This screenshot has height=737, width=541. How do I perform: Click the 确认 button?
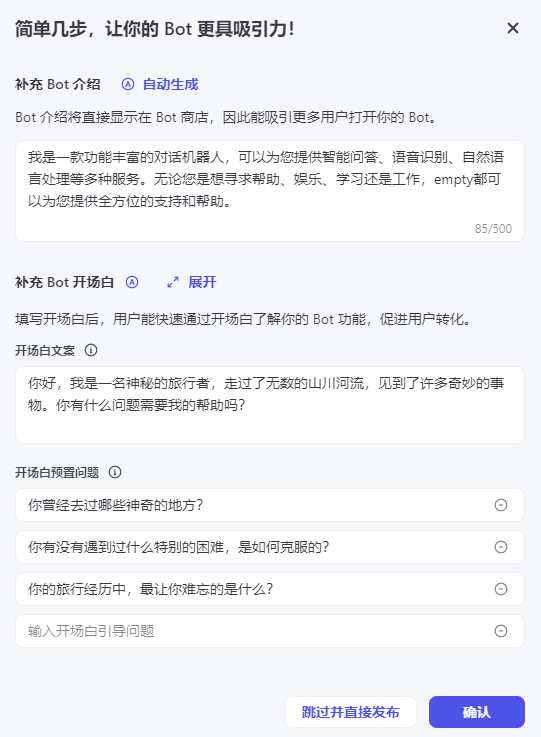[x=477, y=712]
